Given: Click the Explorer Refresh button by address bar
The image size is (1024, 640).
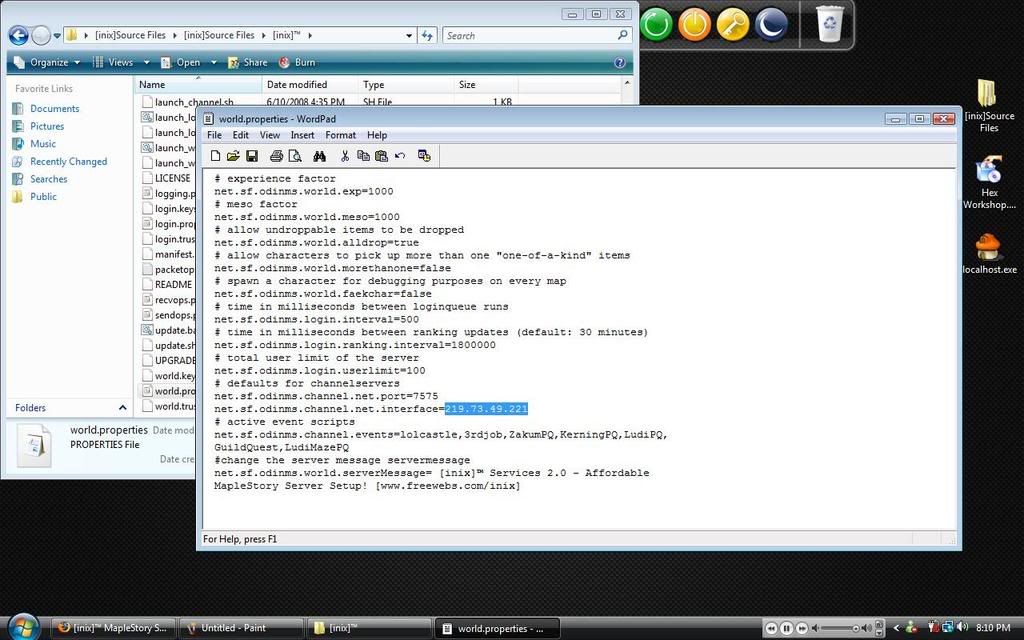Looking at the screenshot, I should 427,35.
